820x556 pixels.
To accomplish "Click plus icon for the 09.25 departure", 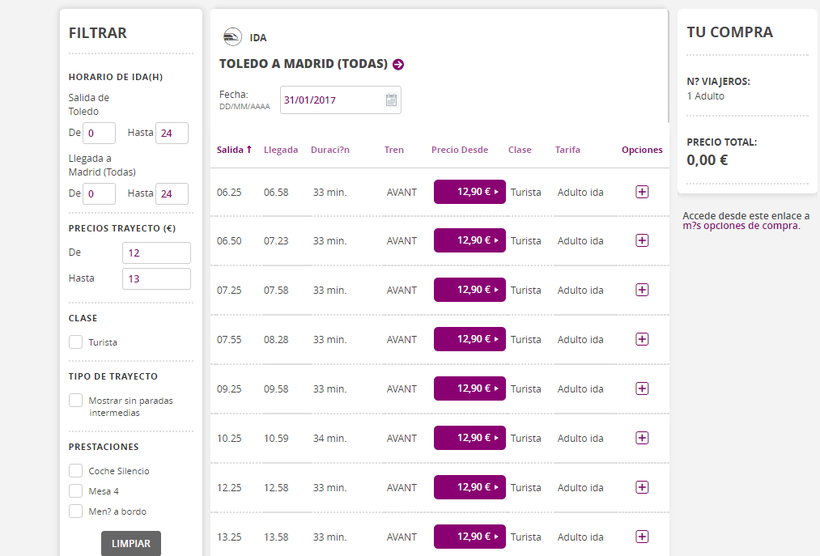I will tap(642, 389).
